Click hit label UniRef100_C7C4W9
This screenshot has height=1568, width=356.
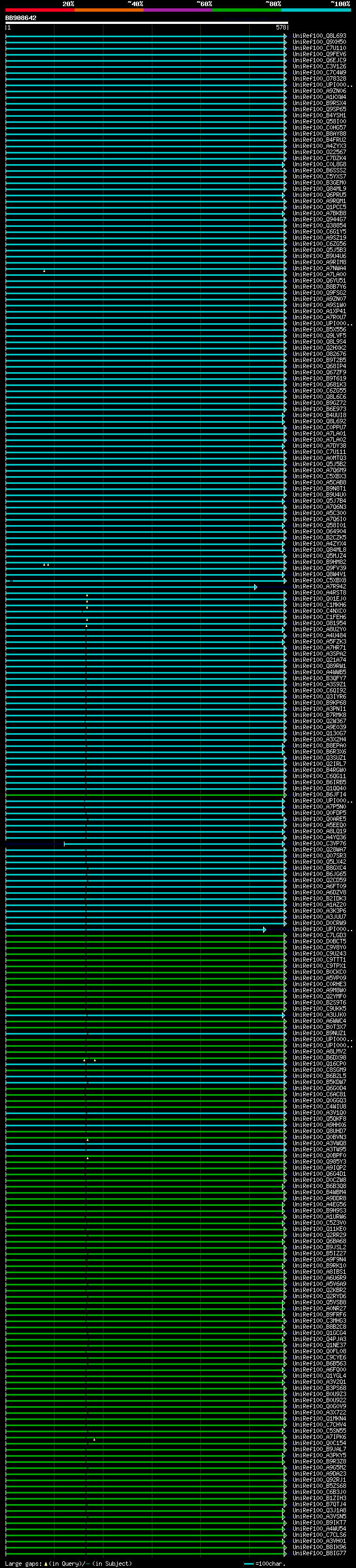[x=319, y=72]
